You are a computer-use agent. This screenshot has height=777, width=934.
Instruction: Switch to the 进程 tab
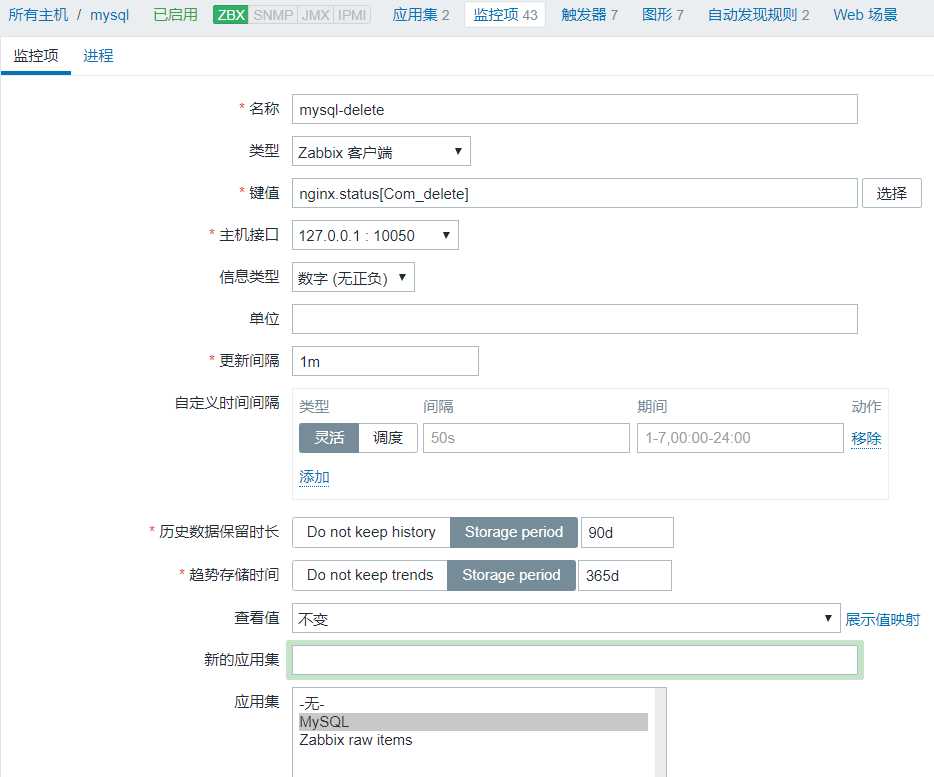[x=98, y=56]
